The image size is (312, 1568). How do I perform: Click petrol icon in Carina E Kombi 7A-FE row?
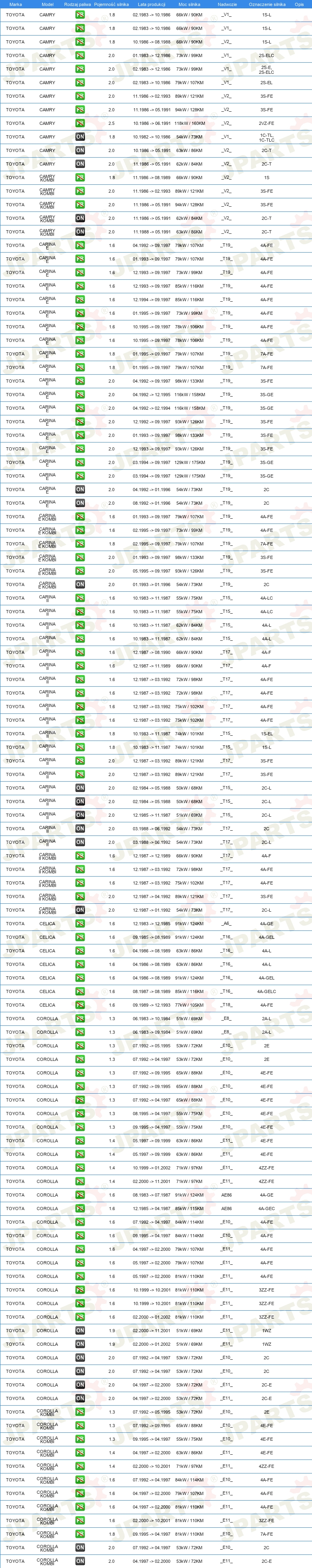80,544
